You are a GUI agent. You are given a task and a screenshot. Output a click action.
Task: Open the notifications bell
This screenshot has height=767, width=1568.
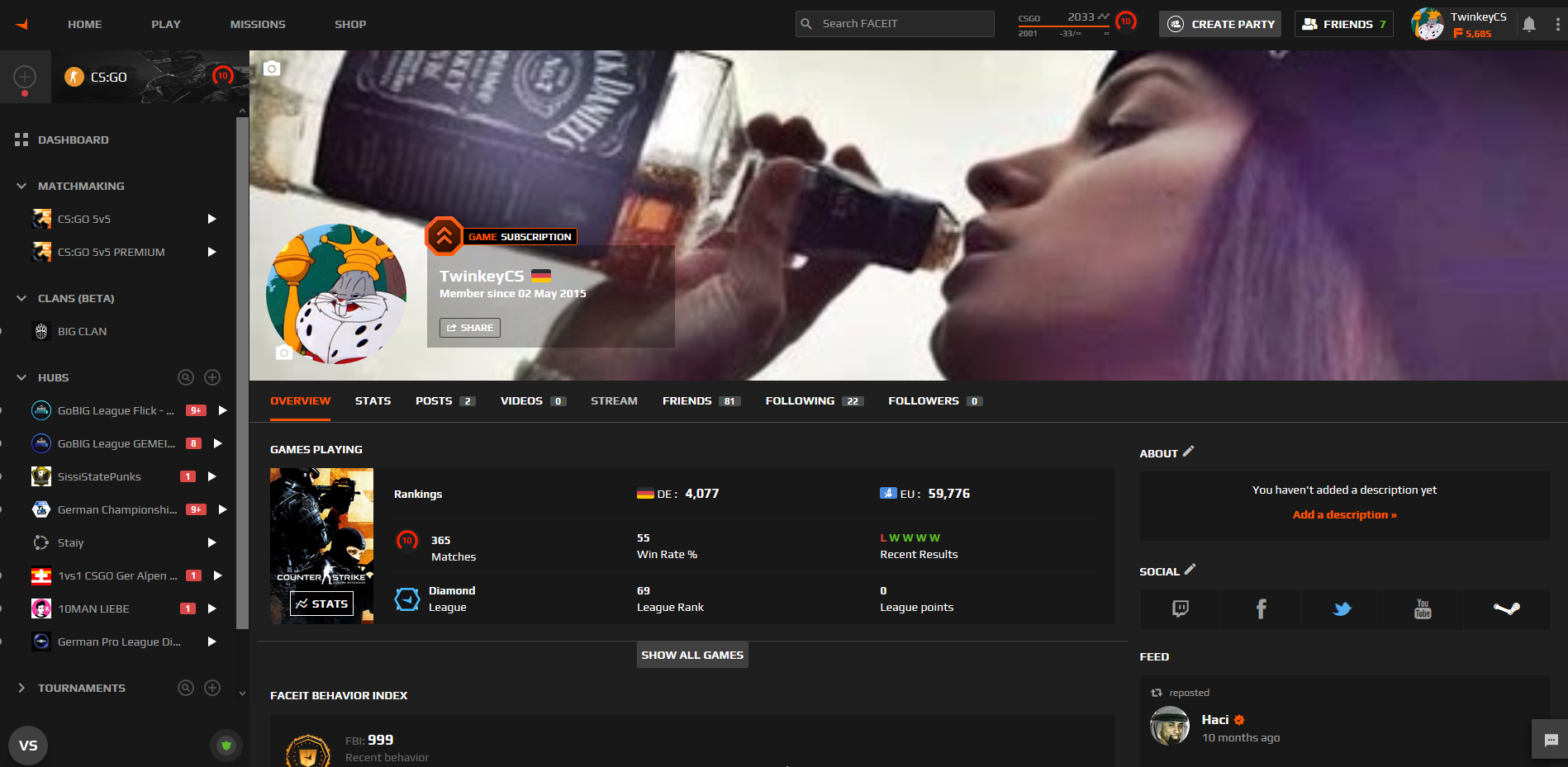[1529, 24]
